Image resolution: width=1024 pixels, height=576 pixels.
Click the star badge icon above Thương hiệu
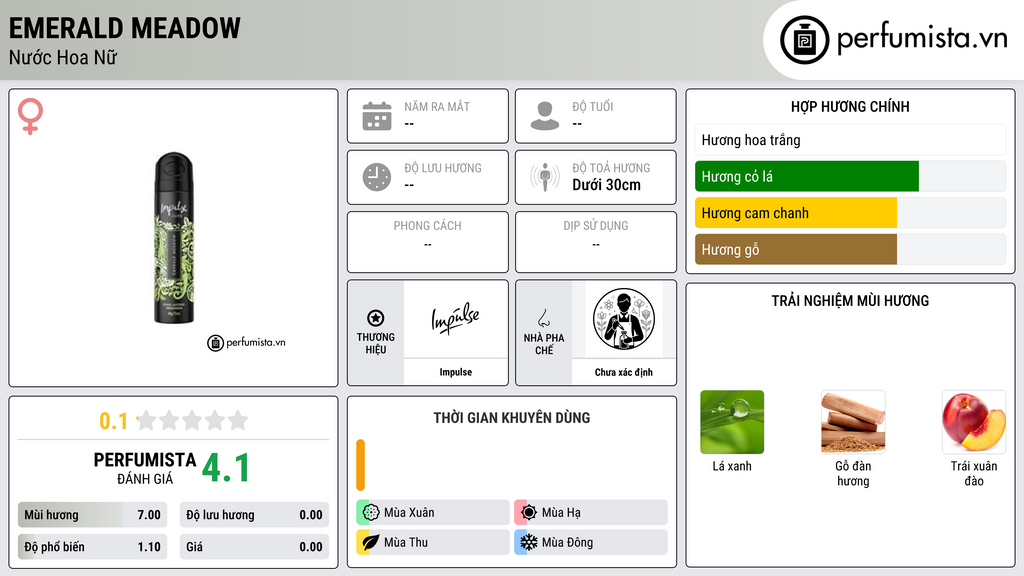point(376,318)
